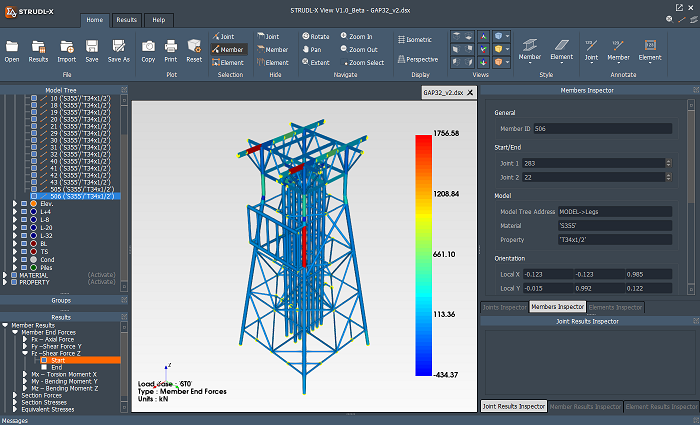Click the Extent navigation tool

pos(316,62)
